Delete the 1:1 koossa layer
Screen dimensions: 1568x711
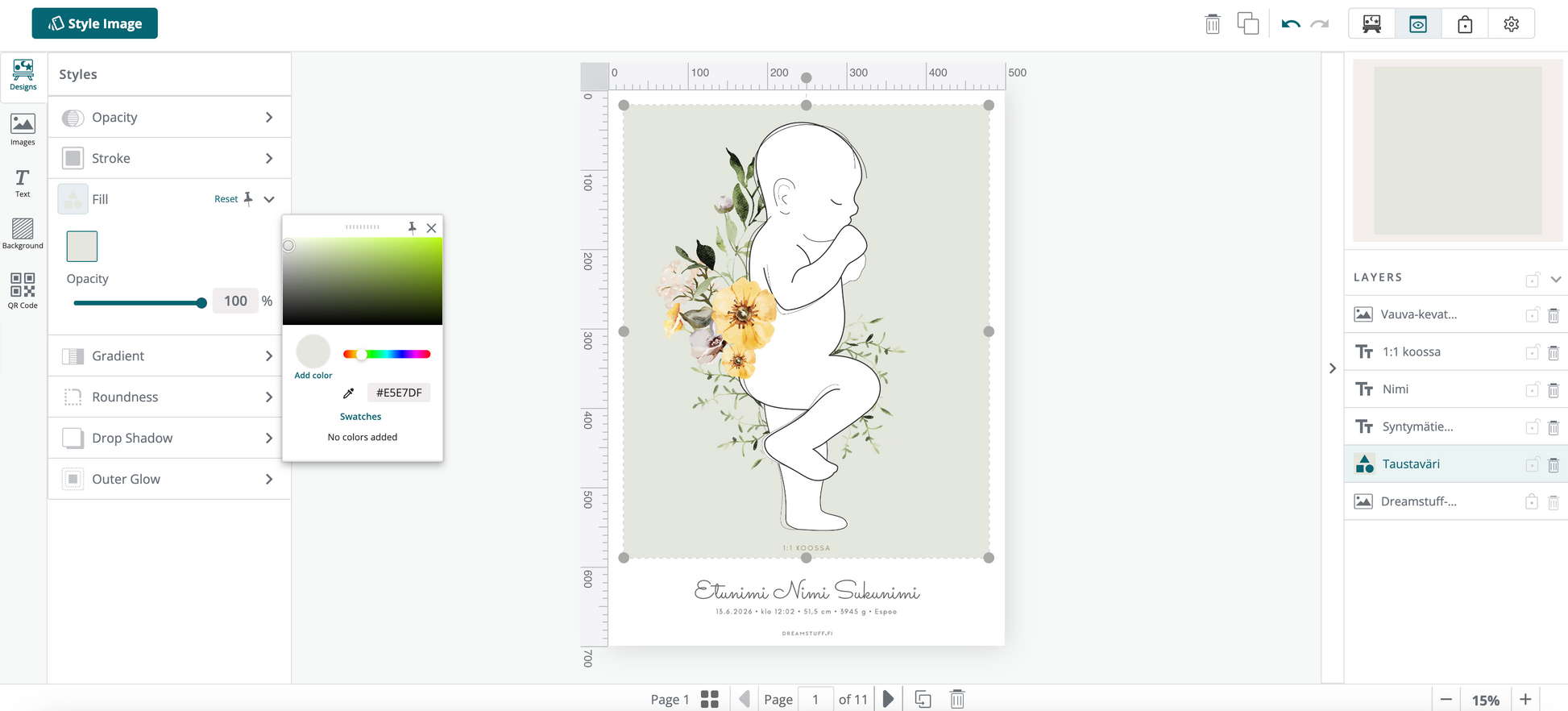1553,352
